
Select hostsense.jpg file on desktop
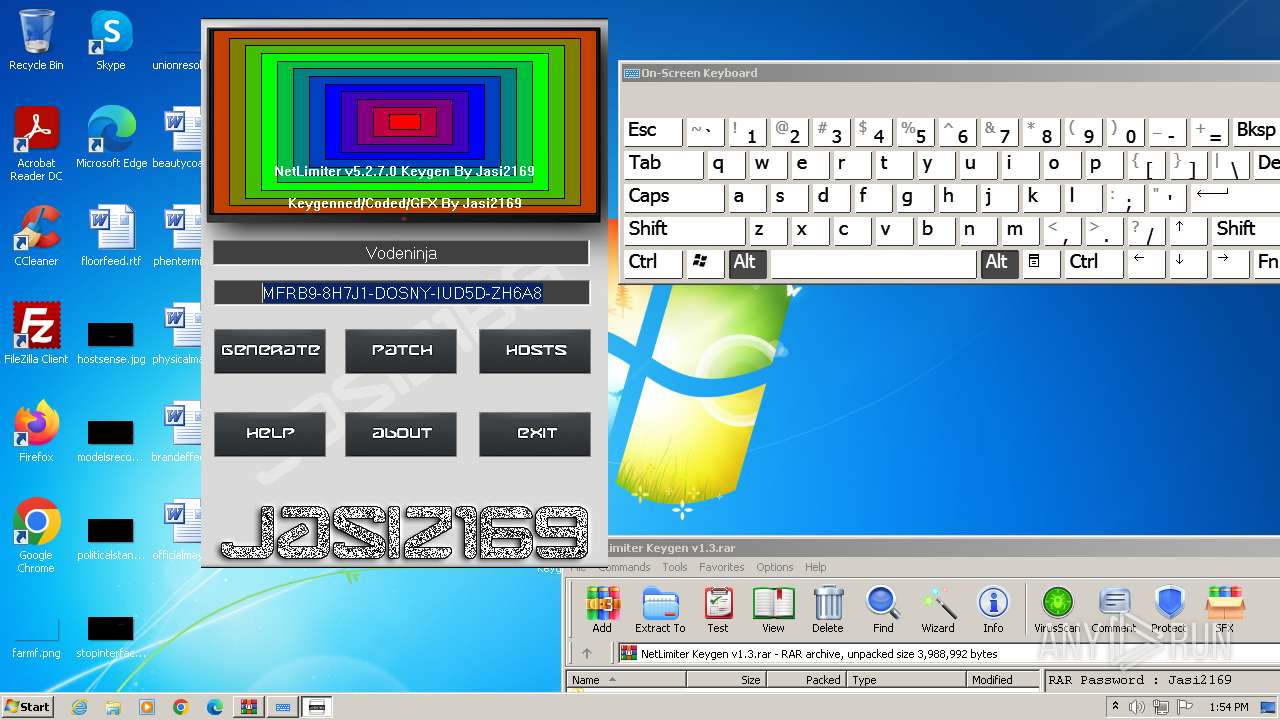111,343
